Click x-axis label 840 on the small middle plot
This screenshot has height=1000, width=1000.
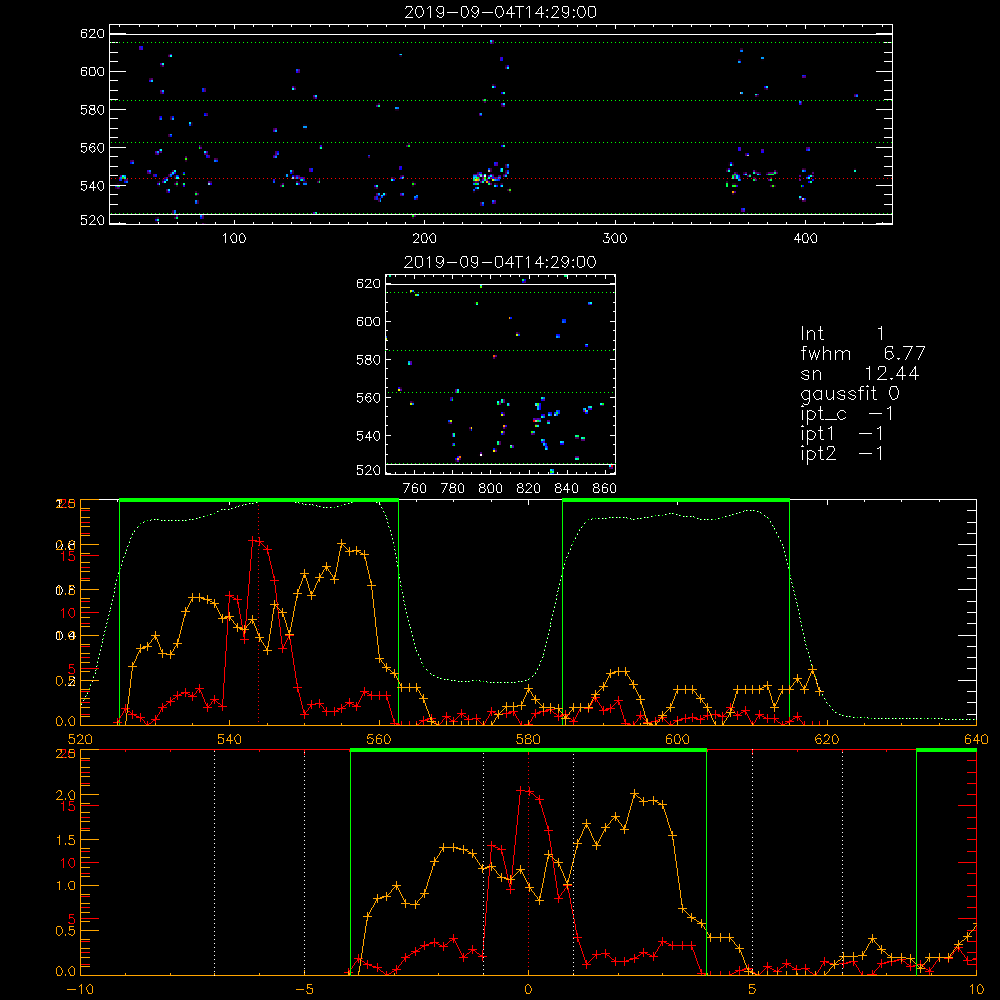pyautogui.click(x=566, y=489)
